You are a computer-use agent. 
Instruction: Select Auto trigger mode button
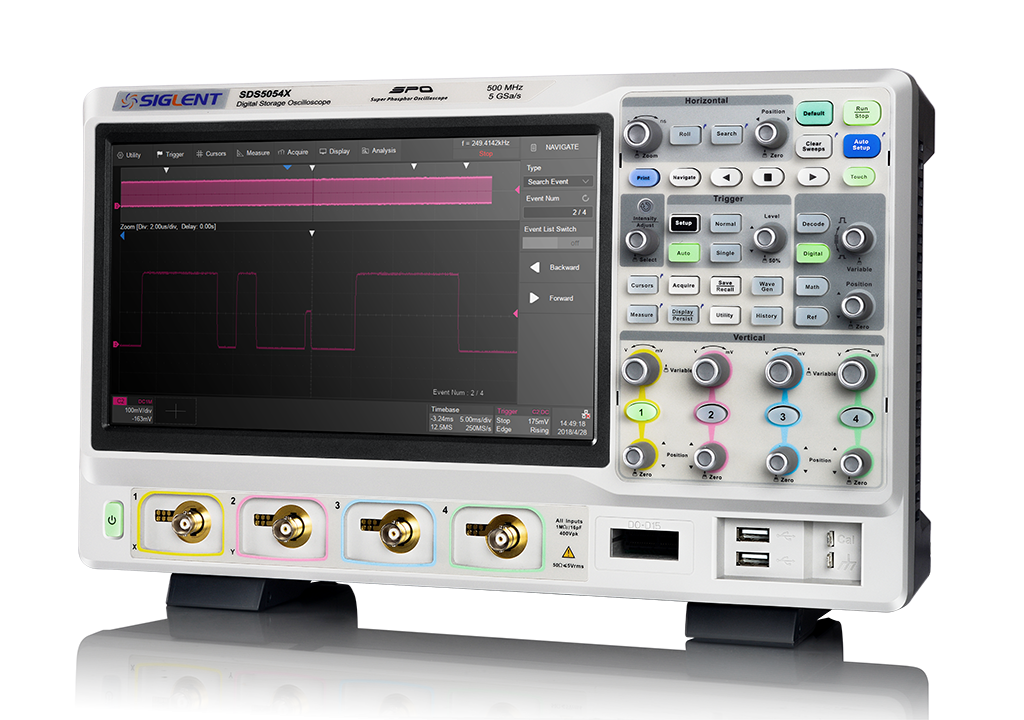point(683,253)
